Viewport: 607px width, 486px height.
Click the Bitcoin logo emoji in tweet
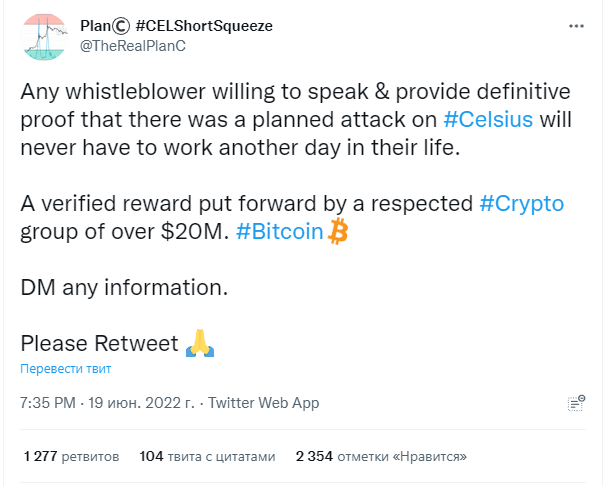[338, 231]
